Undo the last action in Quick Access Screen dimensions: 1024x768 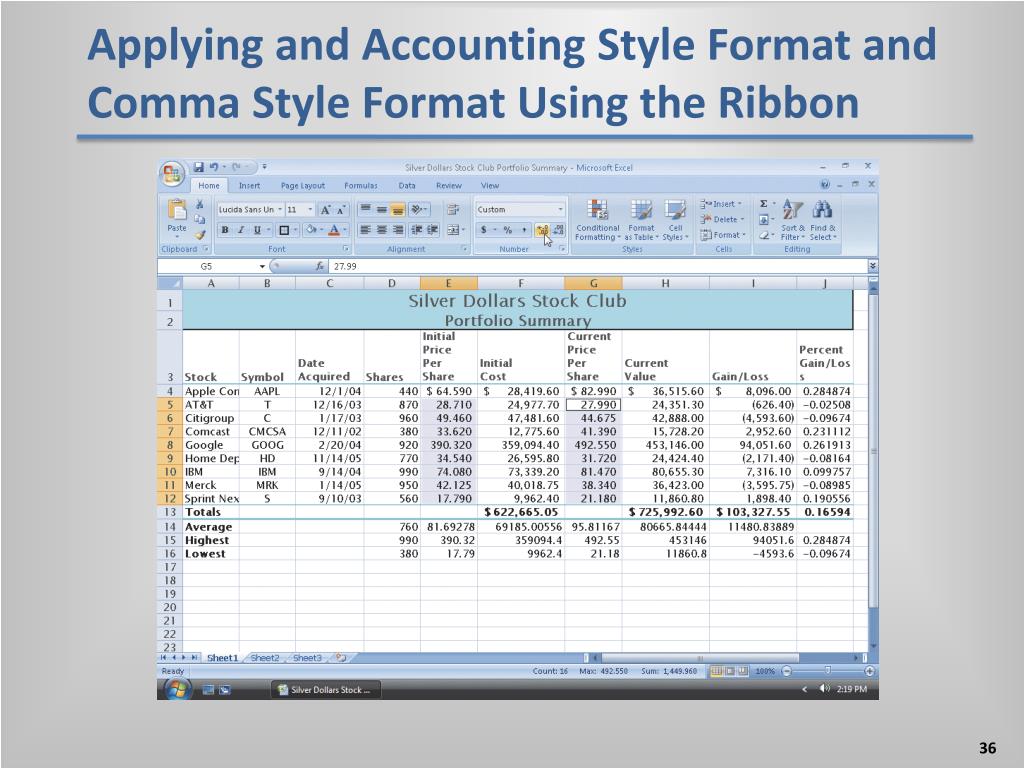click(x=213, y=167)
